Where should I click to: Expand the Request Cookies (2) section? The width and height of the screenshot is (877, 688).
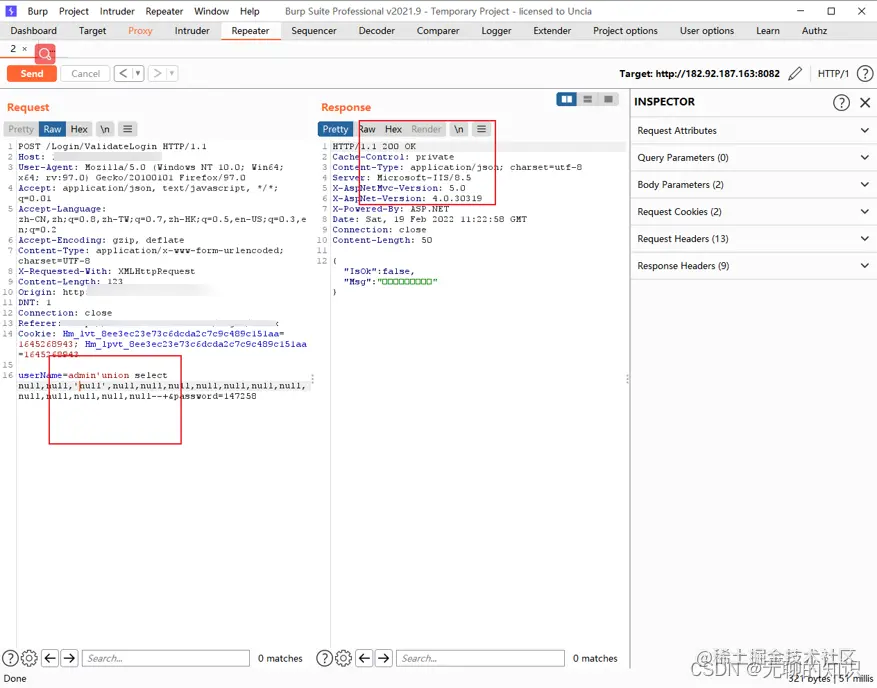pos(753,212)
